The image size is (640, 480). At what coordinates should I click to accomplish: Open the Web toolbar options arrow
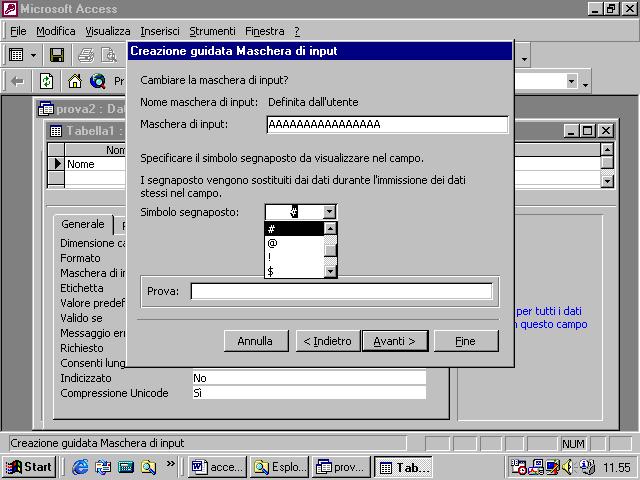585,84
